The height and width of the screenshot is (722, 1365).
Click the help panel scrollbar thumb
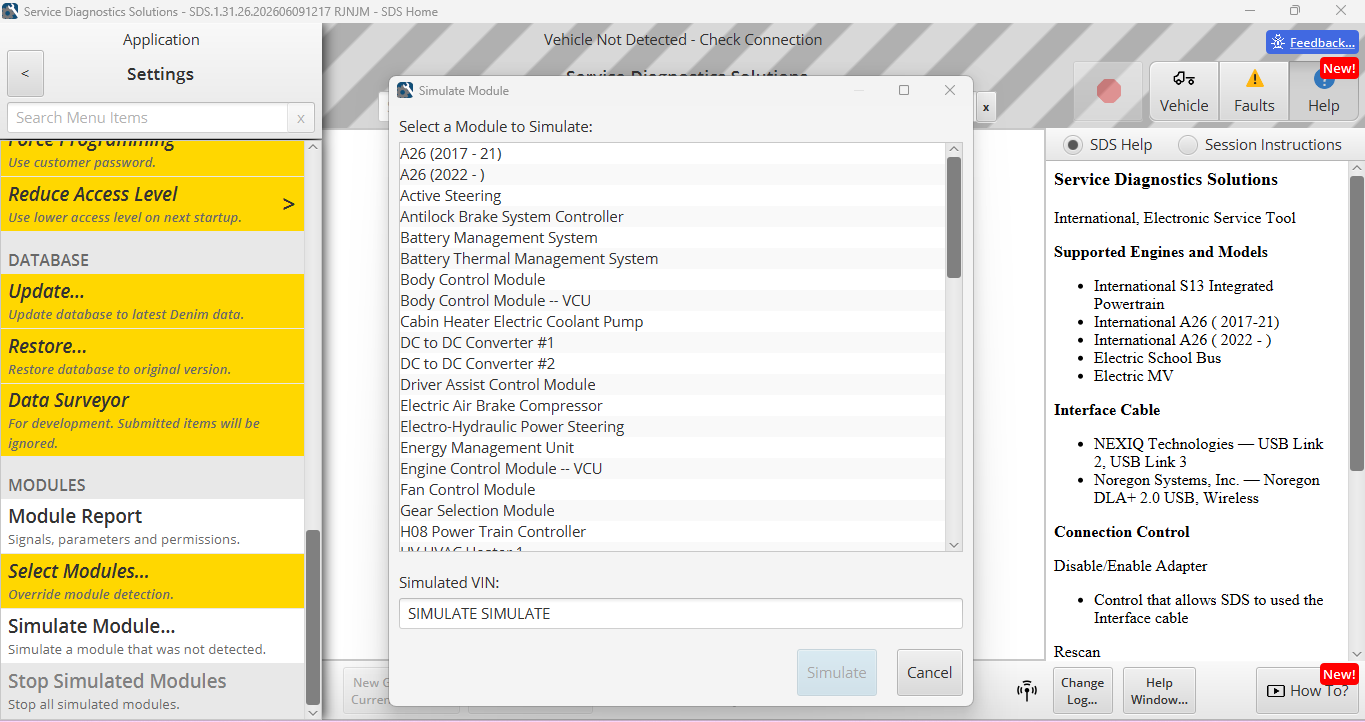[x=1356, y=323]
